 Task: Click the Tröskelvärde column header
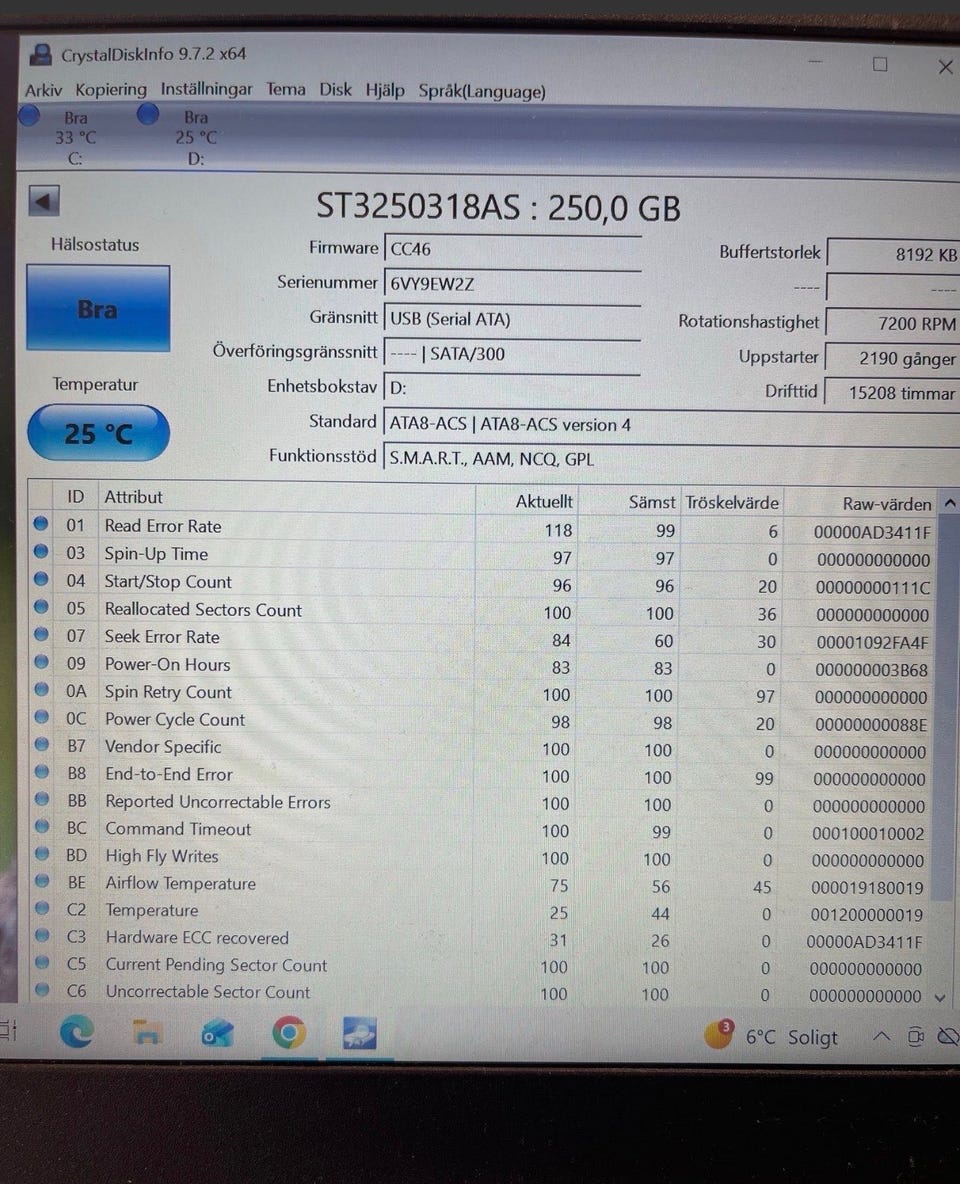click(731, 503)
